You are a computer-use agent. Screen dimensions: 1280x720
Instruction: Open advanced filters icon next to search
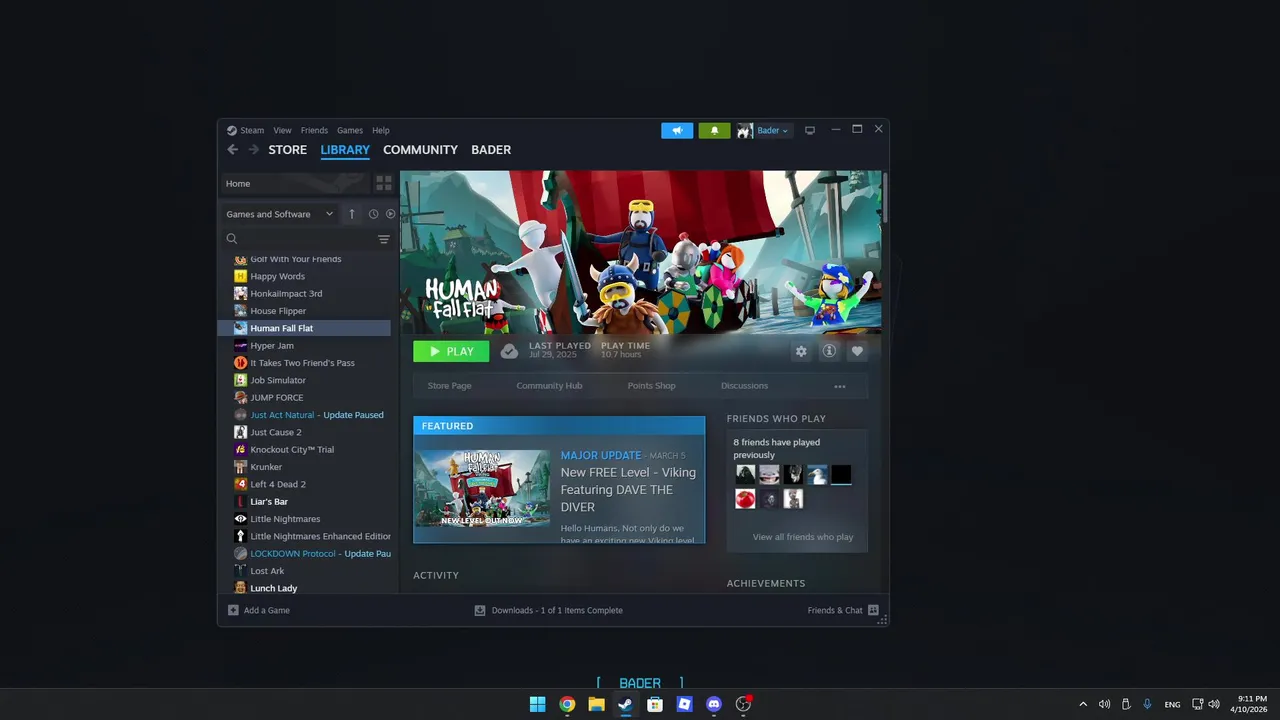pyautogui.click(x=384, y=239)
